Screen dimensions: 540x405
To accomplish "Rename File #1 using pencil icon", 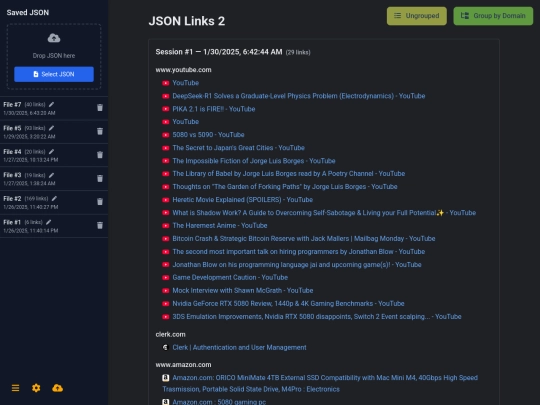I will coord(49,222).
